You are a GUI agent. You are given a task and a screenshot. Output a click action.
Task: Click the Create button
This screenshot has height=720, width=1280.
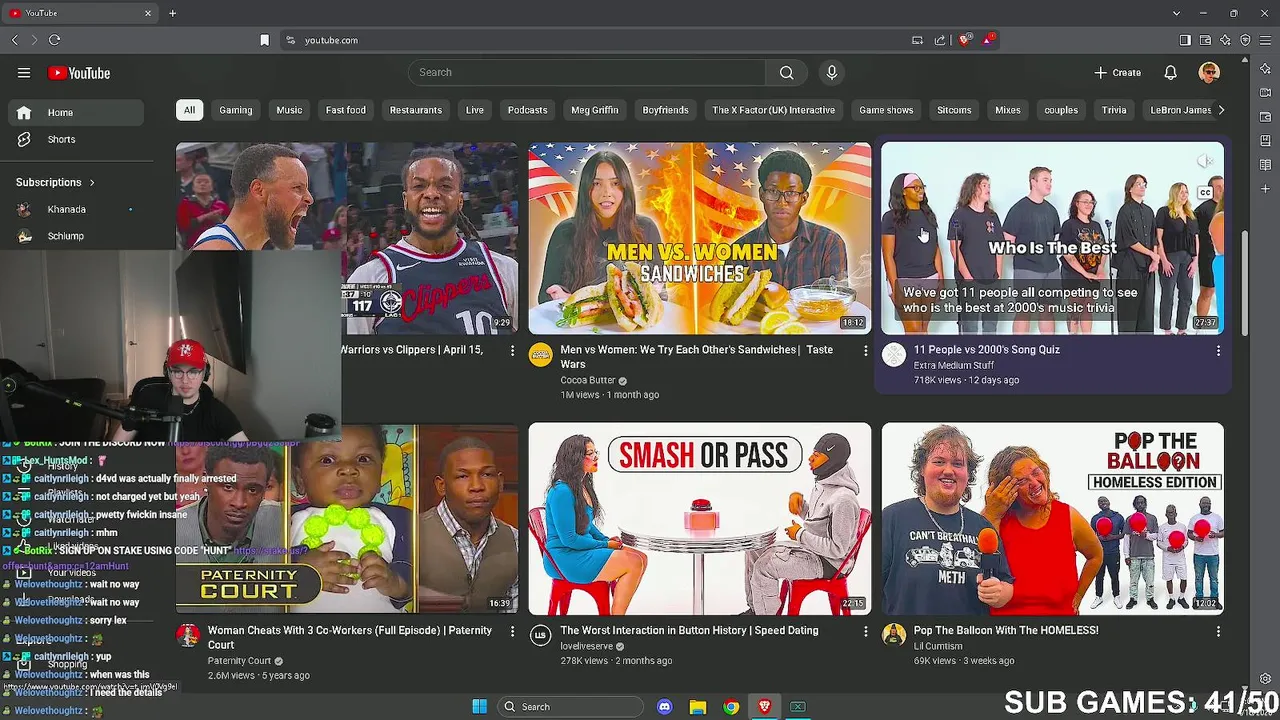click(x=1117, y=73)
